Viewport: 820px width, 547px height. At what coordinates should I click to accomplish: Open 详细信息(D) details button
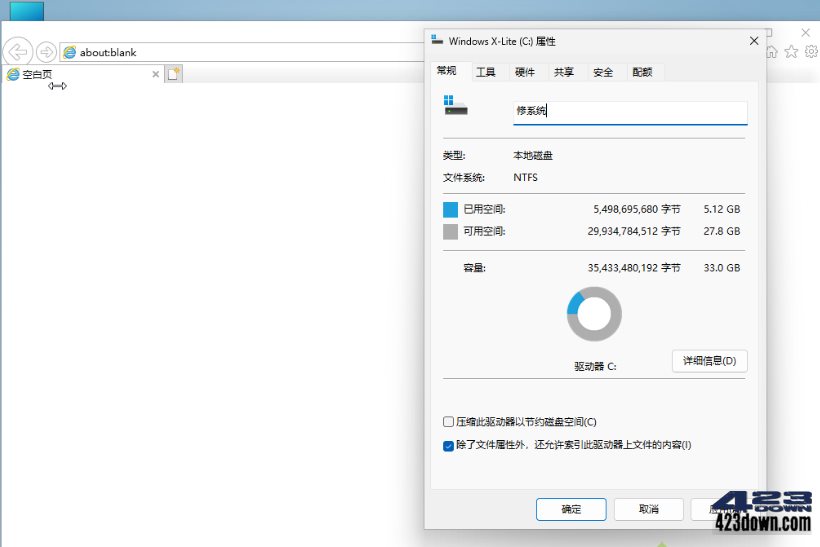click(710, 361)
